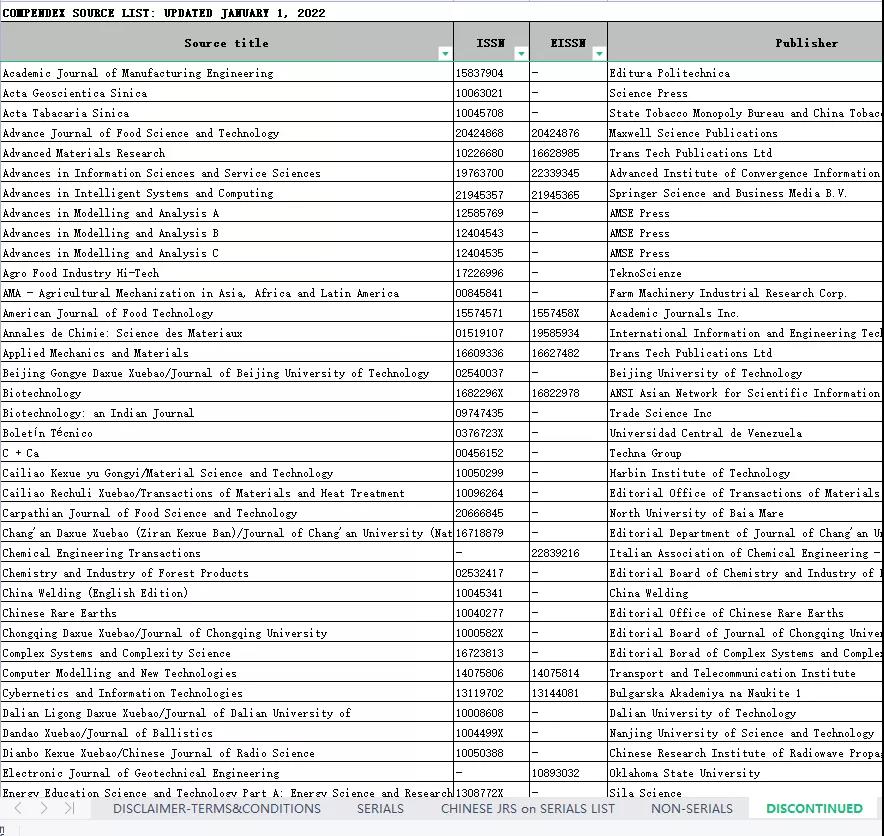Screen dimensions: 884x836
Task: Jump to last sheet tab arrow
Action: pyautogui.click(x=69, y=808)
